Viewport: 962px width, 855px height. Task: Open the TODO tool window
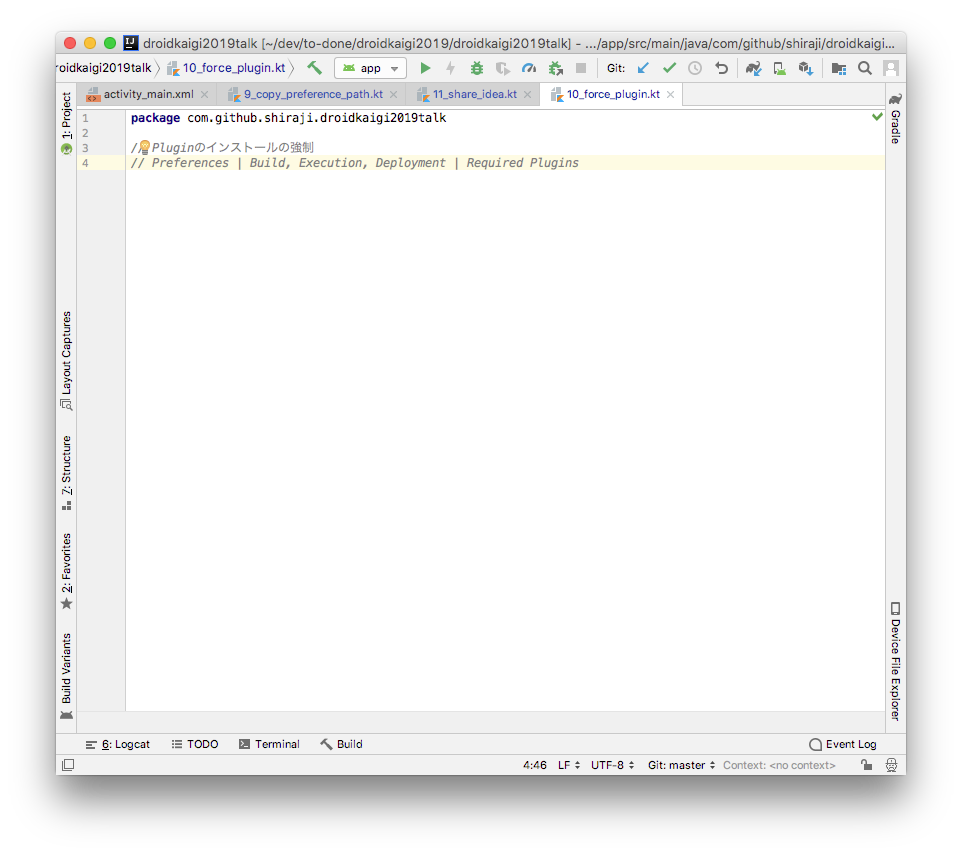(195, 744)
